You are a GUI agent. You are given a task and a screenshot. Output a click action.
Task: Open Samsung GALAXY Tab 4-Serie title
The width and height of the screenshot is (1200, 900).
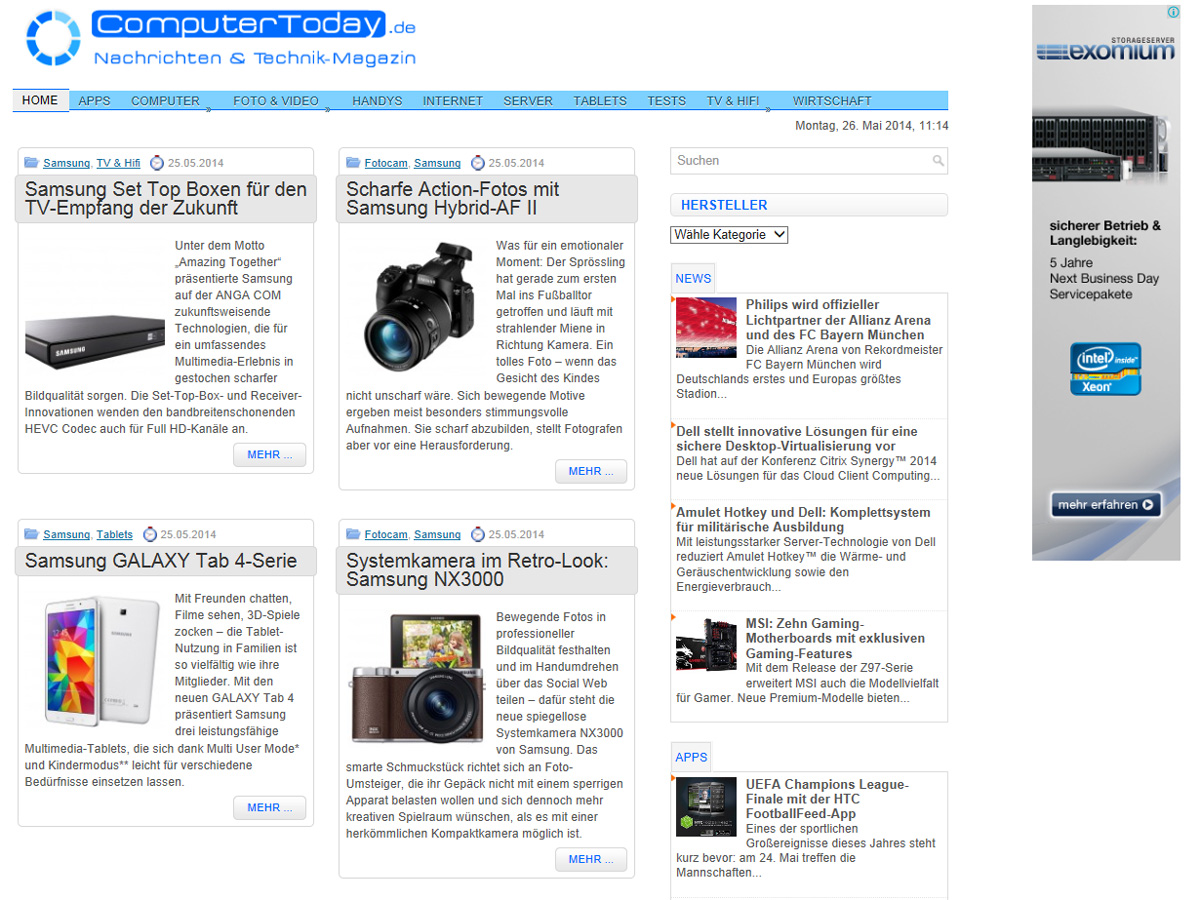[x=161, y=561]
